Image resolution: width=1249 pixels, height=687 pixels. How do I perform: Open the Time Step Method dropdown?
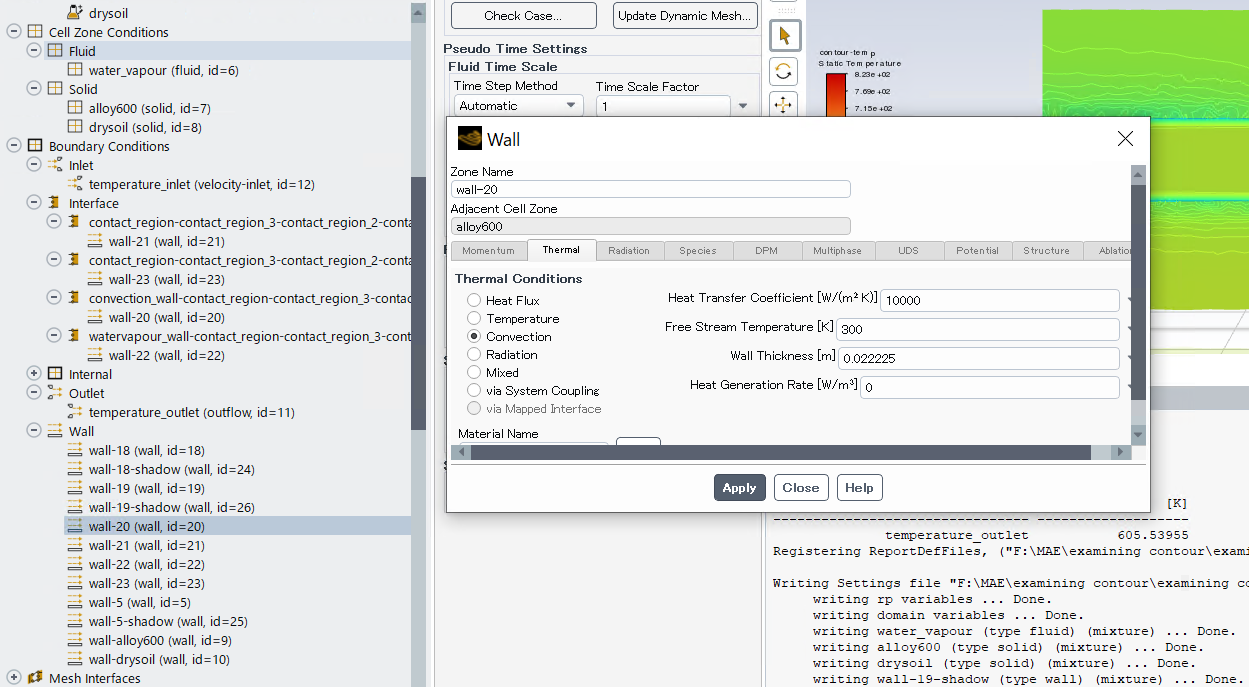click(519, 105)
